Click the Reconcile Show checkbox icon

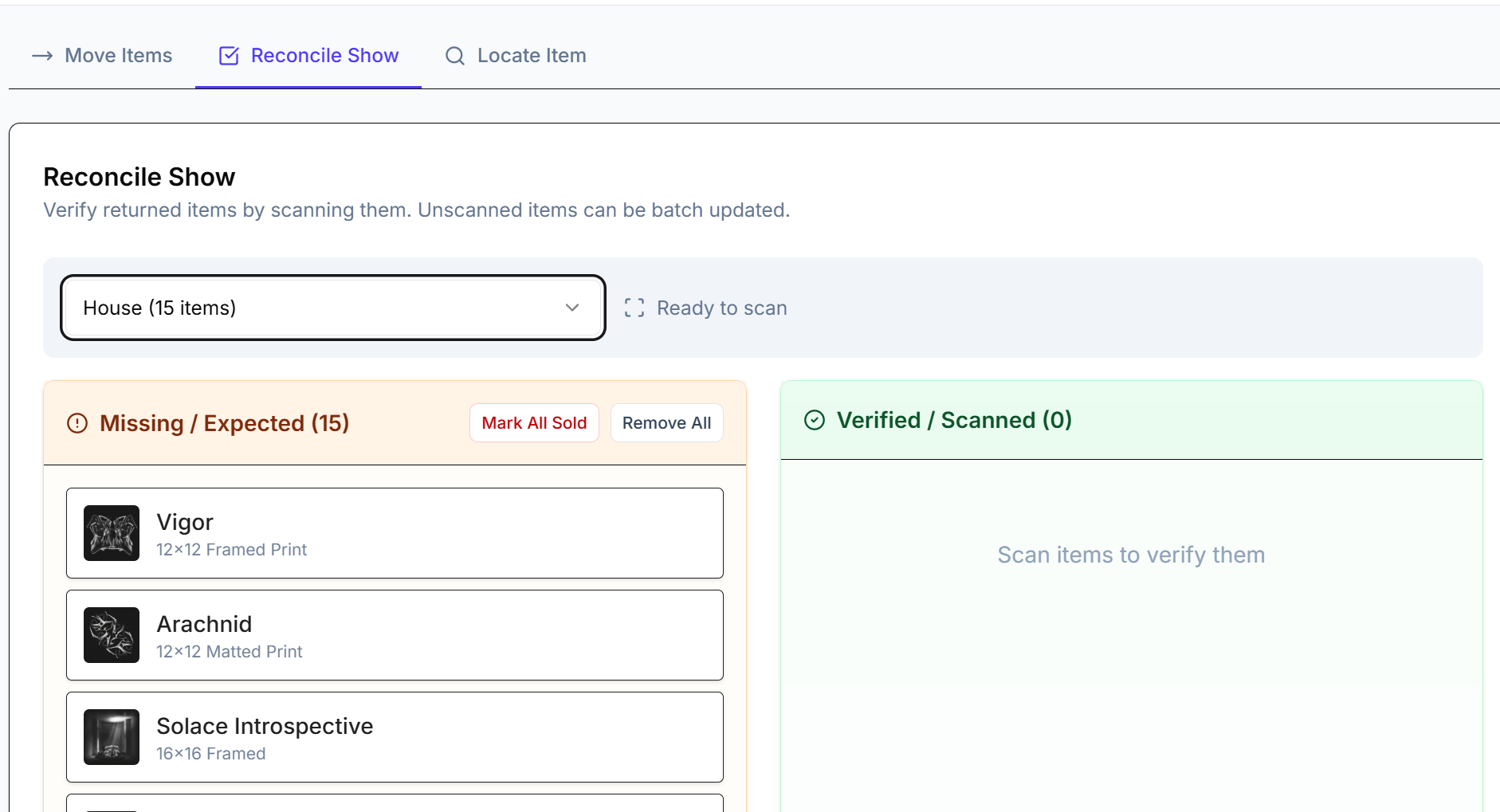[x=229, y=56]
